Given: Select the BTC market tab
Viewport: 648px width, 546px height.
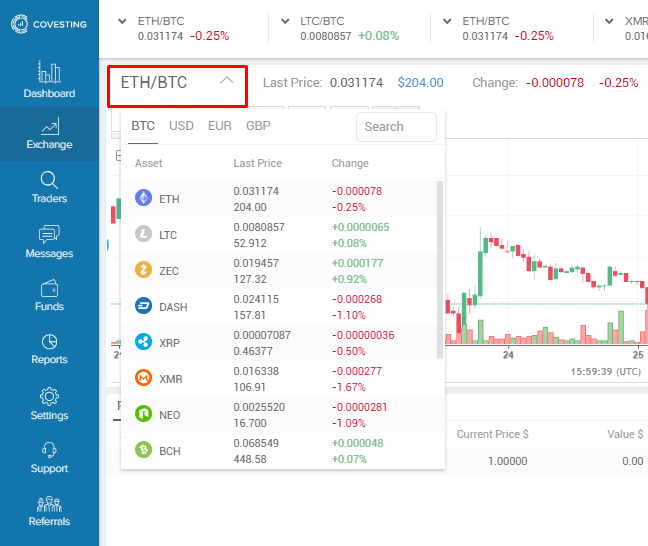Looking at the screenshot, I should [x=143, y=126].
